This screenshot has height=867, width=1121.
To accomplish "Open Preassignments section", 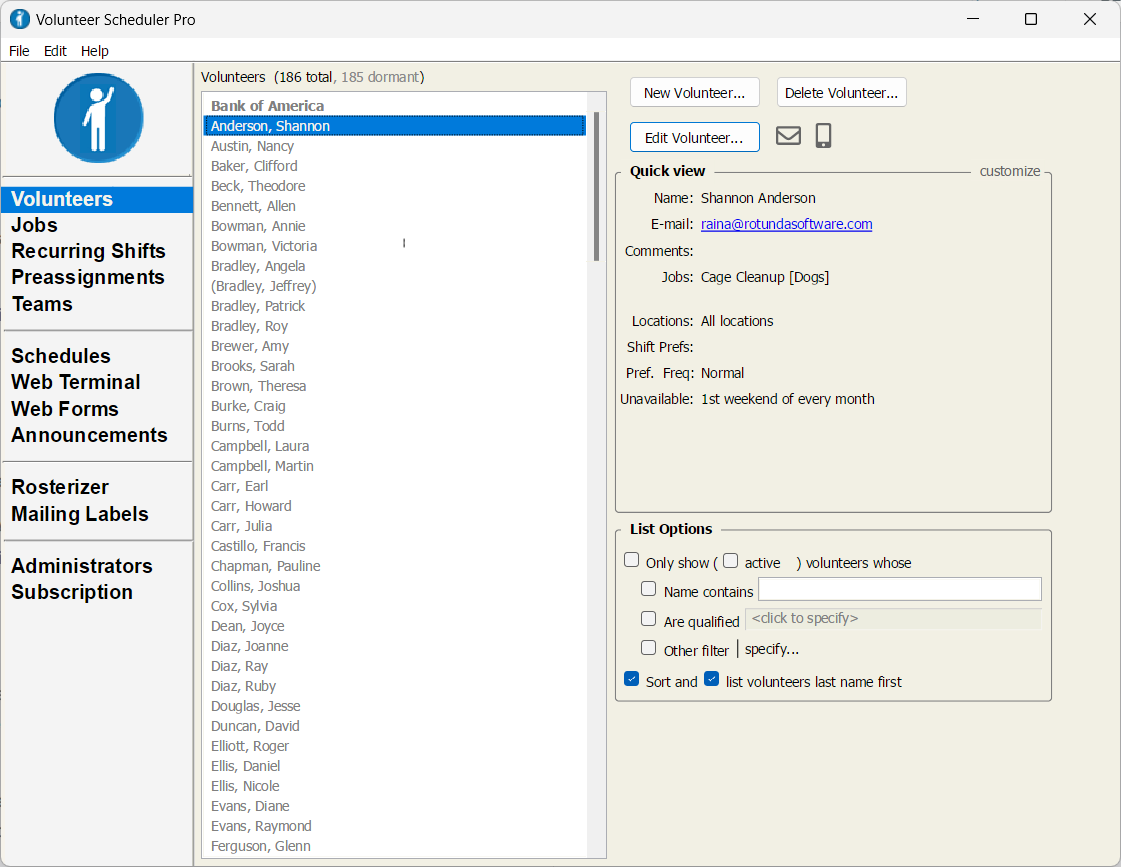I will click(x=88, y=277).
